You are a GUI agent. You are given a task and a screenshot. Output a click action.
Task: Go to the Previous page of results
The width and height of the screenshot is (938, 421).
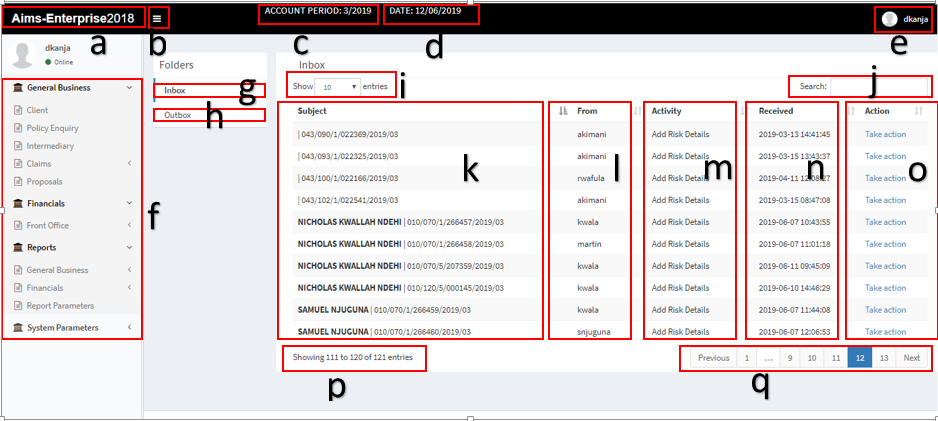pyautogui.click(x=713, y=357)
